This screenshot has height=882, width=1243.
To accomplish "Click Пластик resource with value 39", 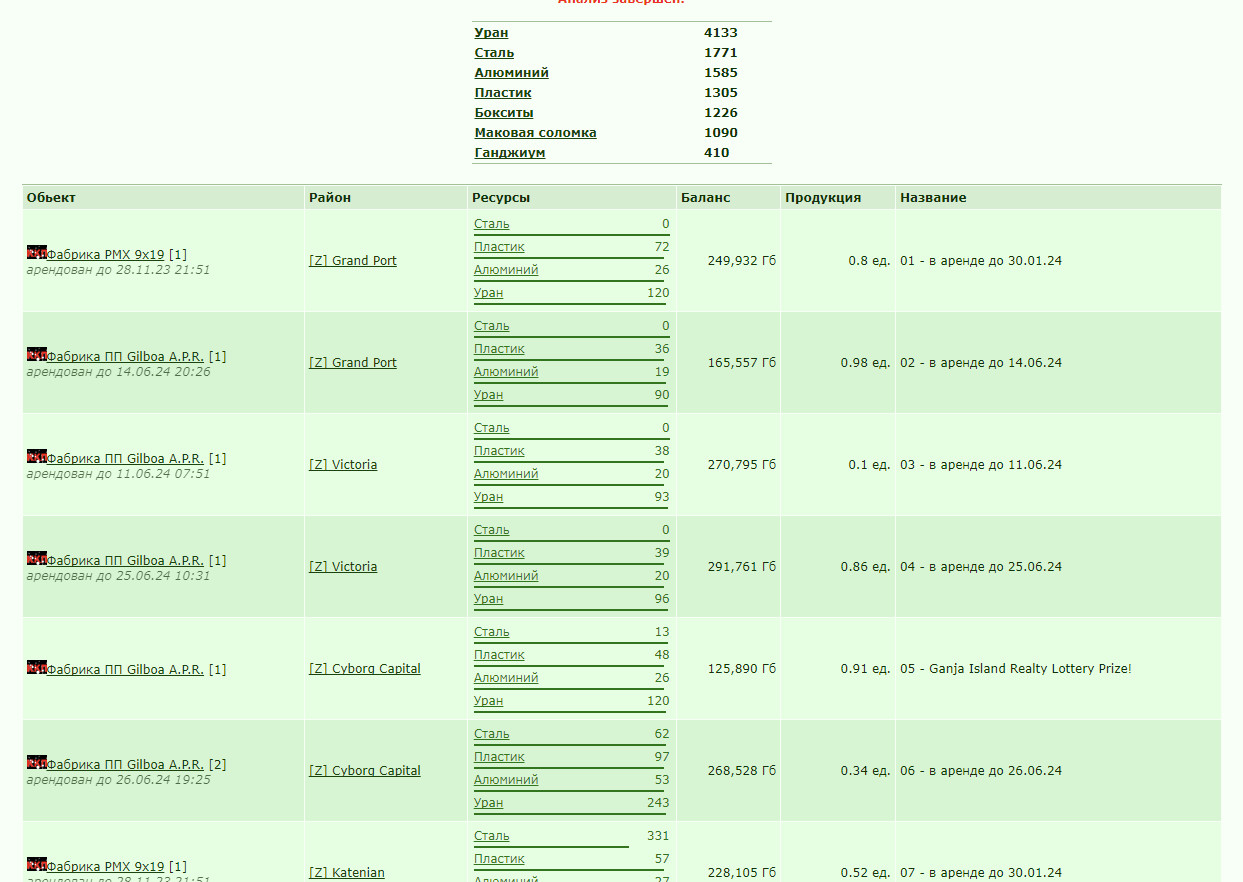I will point(499,553).
